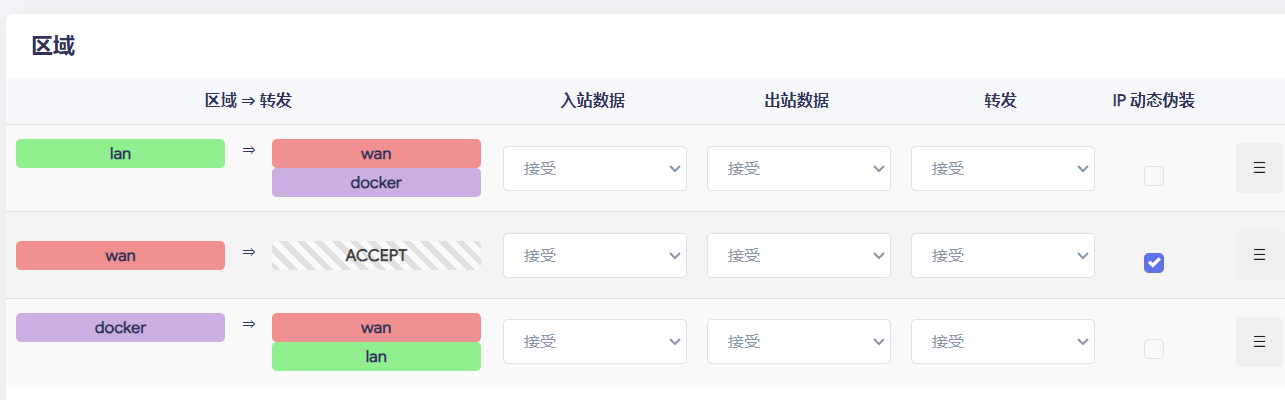This screenshot has height=400, width=1285.
Task: Click the IP 动态伪装 column header
Action: click(1154, 100)
